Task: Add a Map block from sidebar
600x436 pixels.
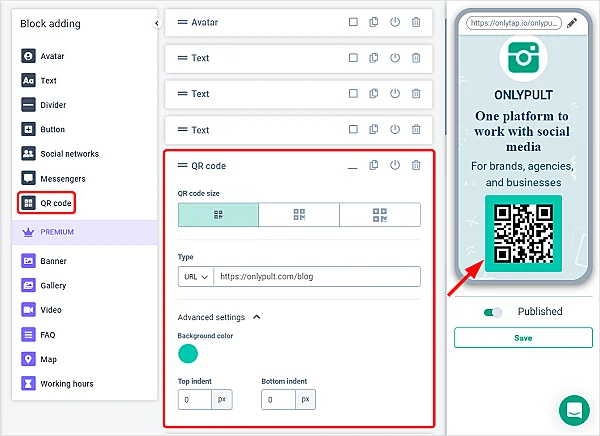Action: 48,358
